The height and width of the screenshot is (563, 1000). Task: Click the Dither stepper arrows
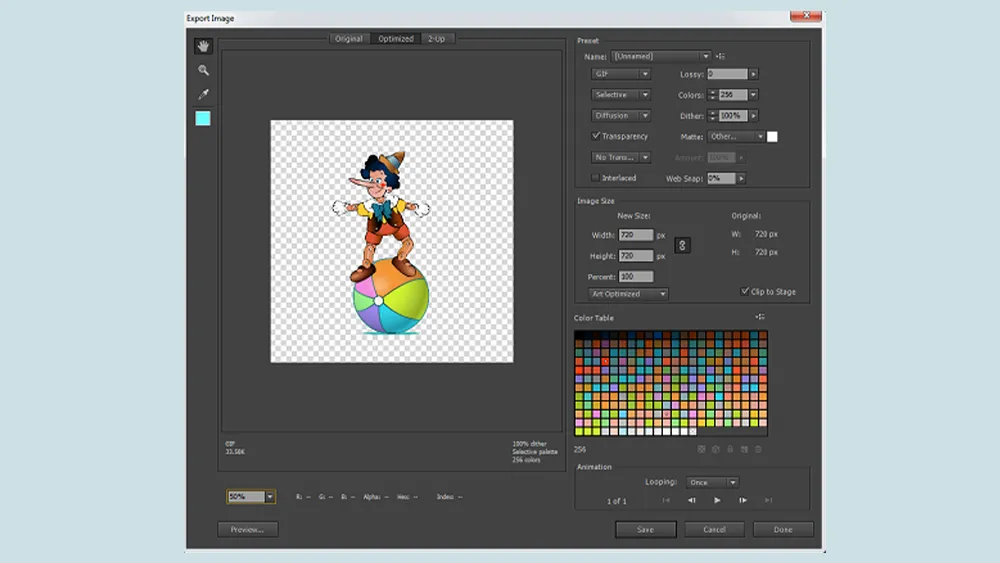click(x=712, y=116)
